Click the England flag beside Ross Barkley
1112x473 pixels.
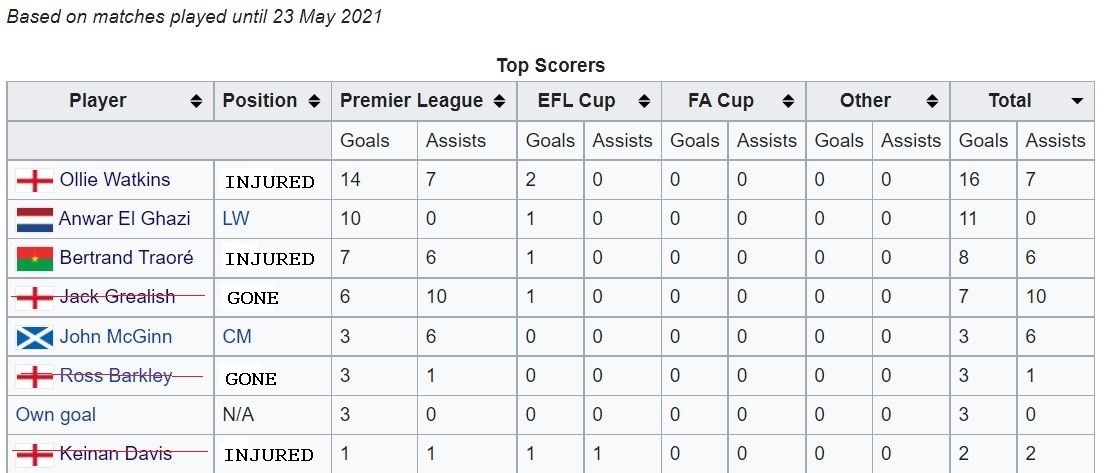tap(35, 377)
